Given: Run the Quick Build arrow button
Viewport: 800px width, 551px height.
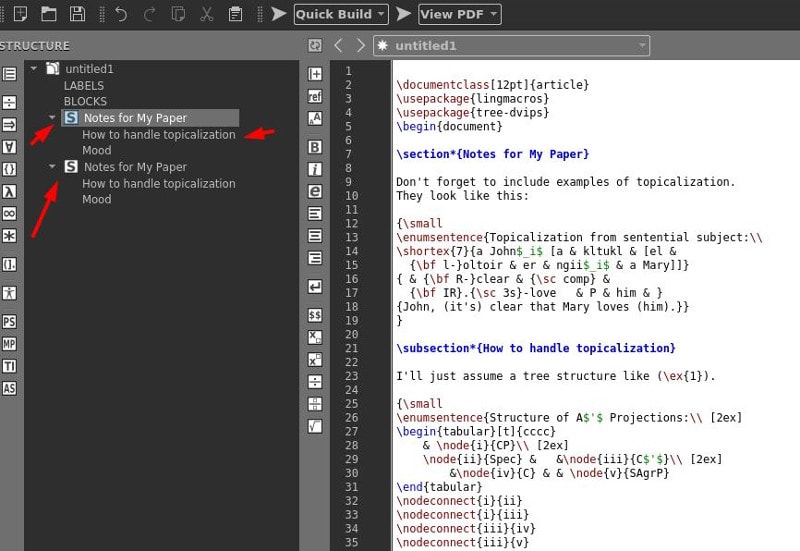Looking at the screenshot, I should [x=278, y=14].
